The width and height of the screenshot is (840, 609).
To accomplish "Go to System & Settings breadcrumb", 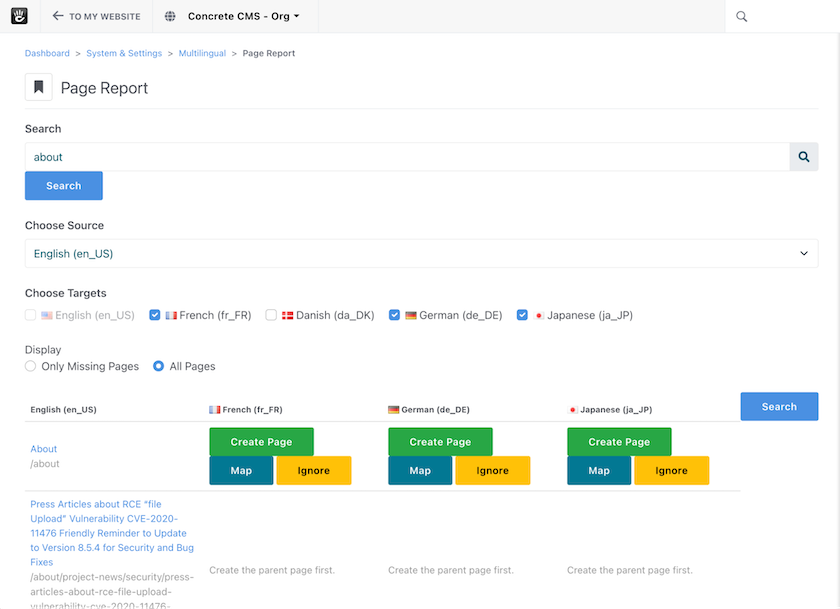I will [124, 53].
